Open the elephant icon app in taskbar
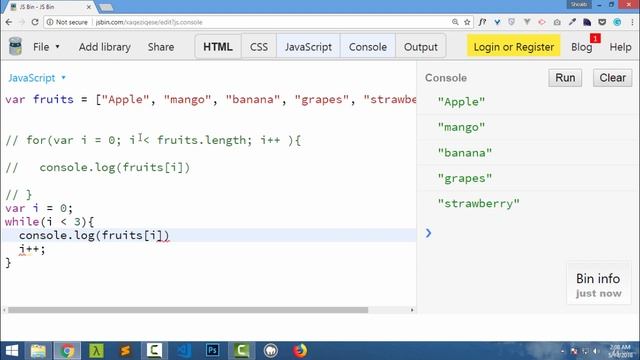 (x=271, y=351)
